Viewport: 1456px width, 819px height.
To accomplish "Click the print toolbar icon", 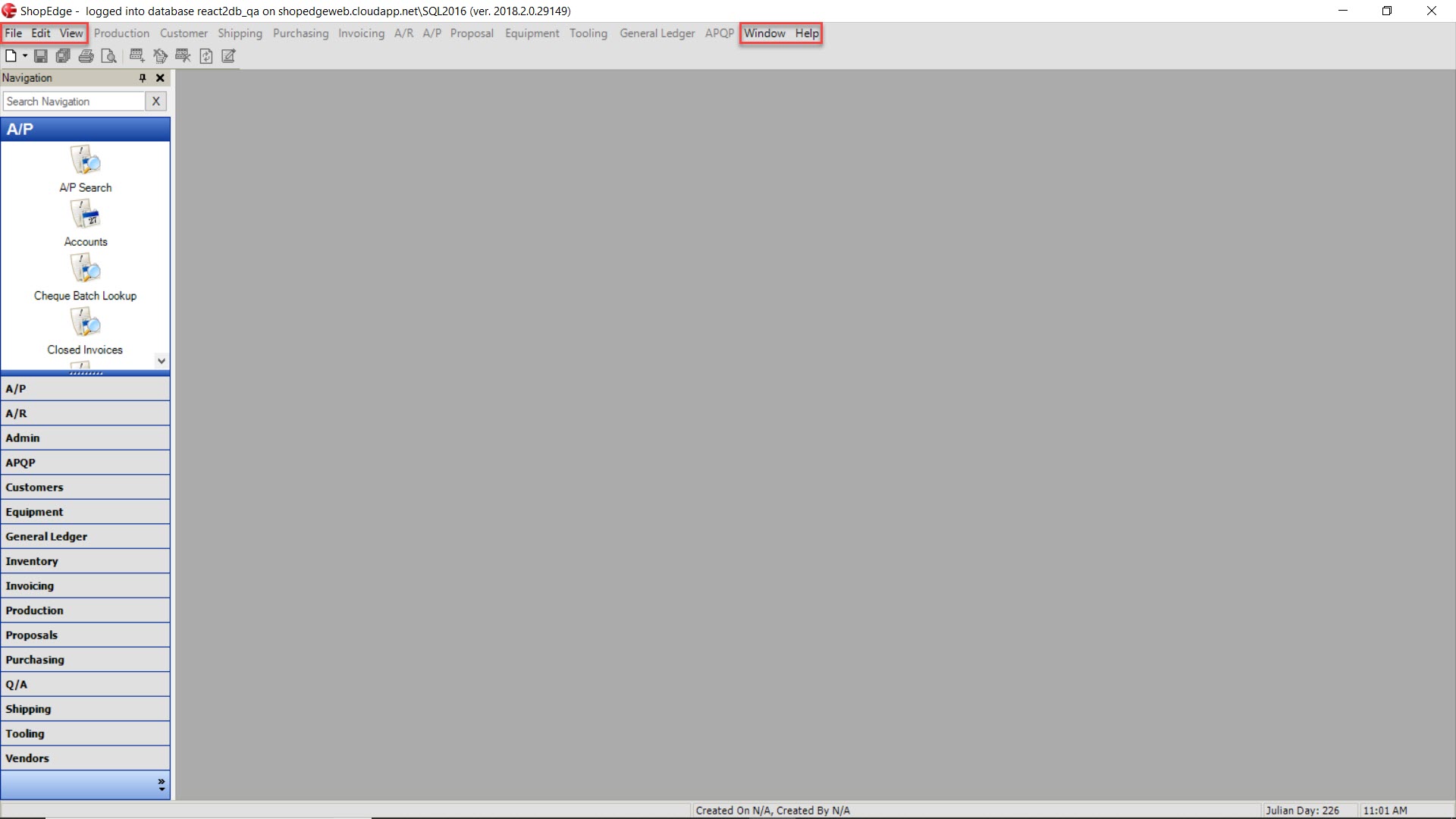I will tap(85, 56).
